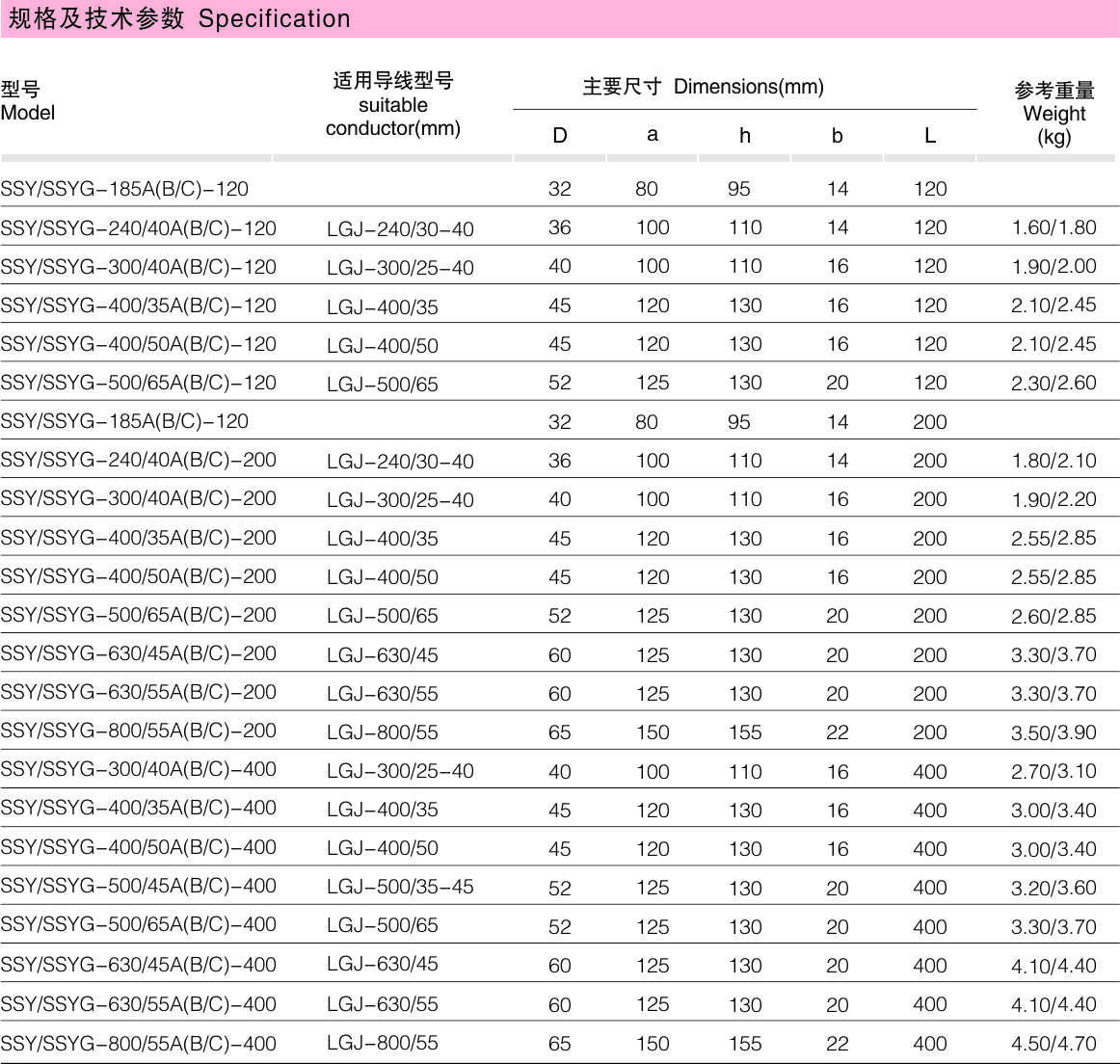Select model cell SSY/SSYG-630/55A(B/C)-400
1120x1064 pixels.
point(139,1004)
